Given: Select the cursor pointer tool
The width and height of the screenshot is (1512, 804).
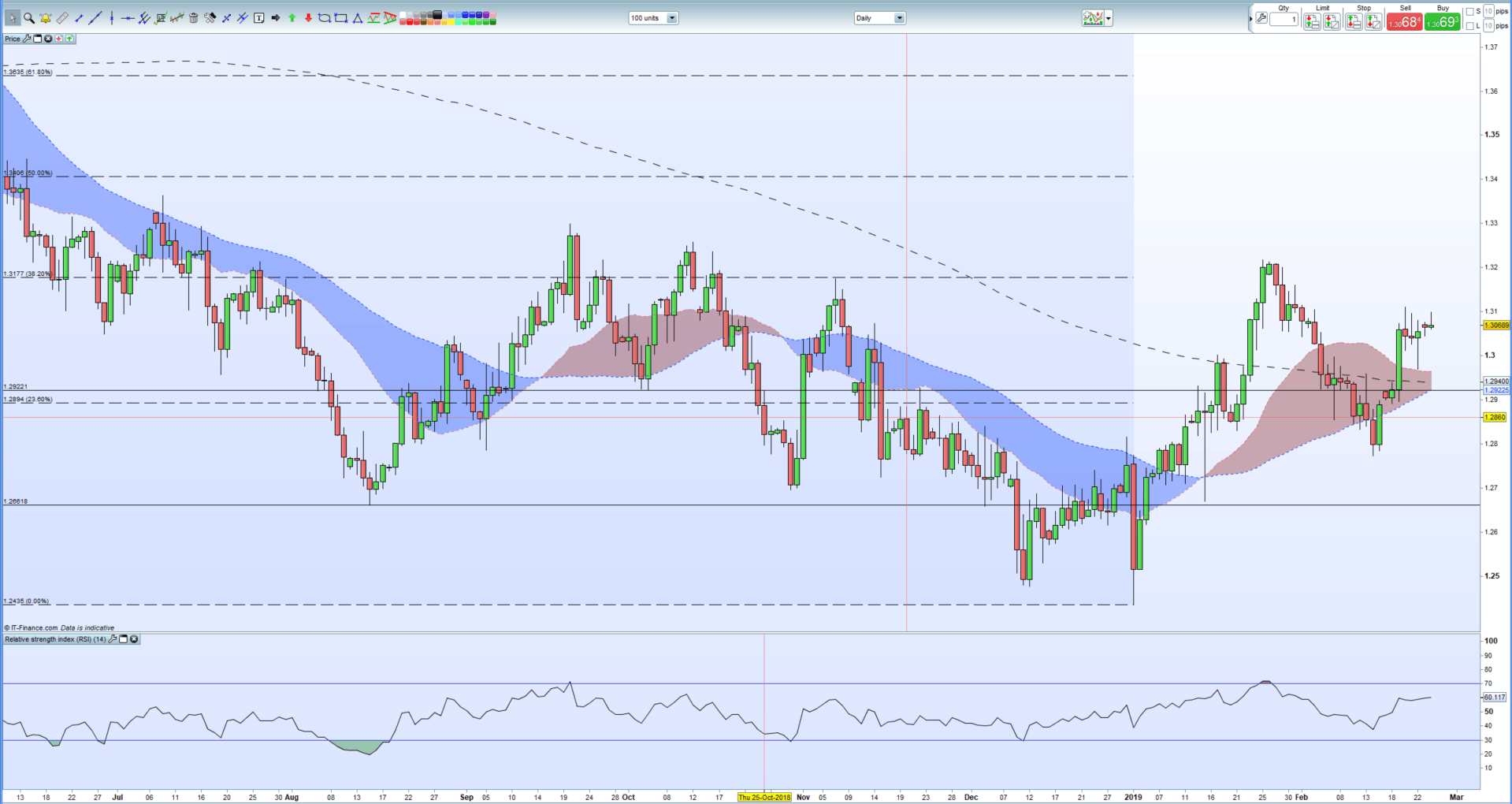Looking at the screenshot, I should [13, 18].
